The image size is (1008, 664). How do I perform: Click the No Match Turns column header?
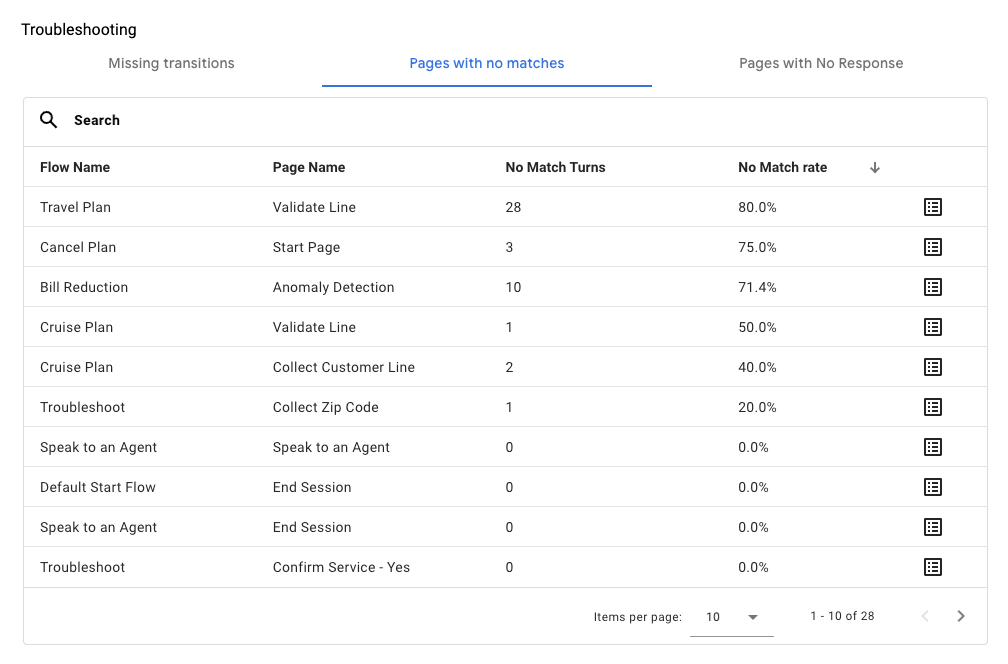pos(555,167)
